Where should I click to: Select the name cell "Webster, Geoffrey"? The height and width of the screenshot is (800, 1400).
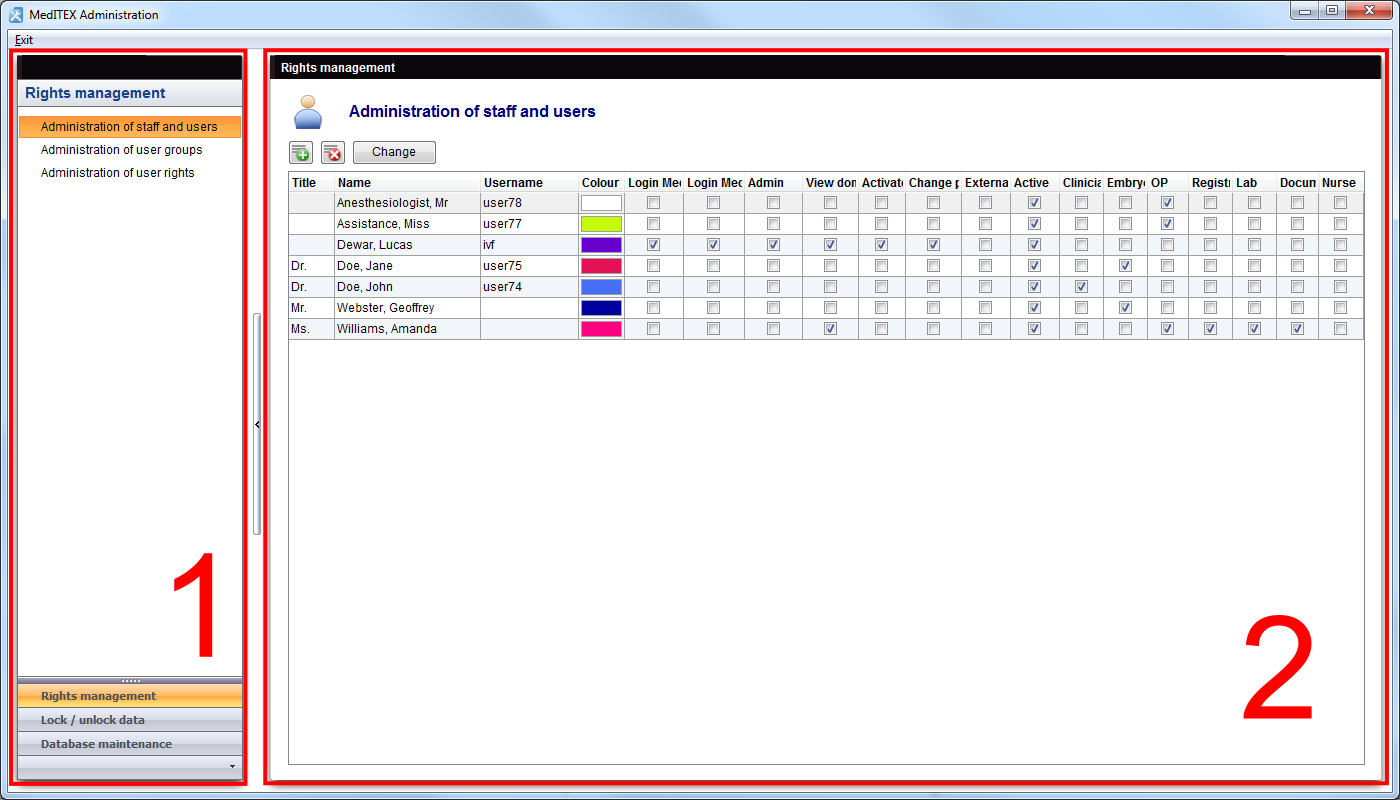407,308
